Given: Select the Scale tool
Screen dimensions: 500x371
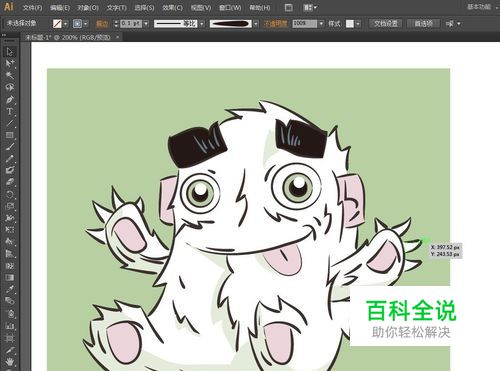Looking at the screenshot, I should point(9,206).
